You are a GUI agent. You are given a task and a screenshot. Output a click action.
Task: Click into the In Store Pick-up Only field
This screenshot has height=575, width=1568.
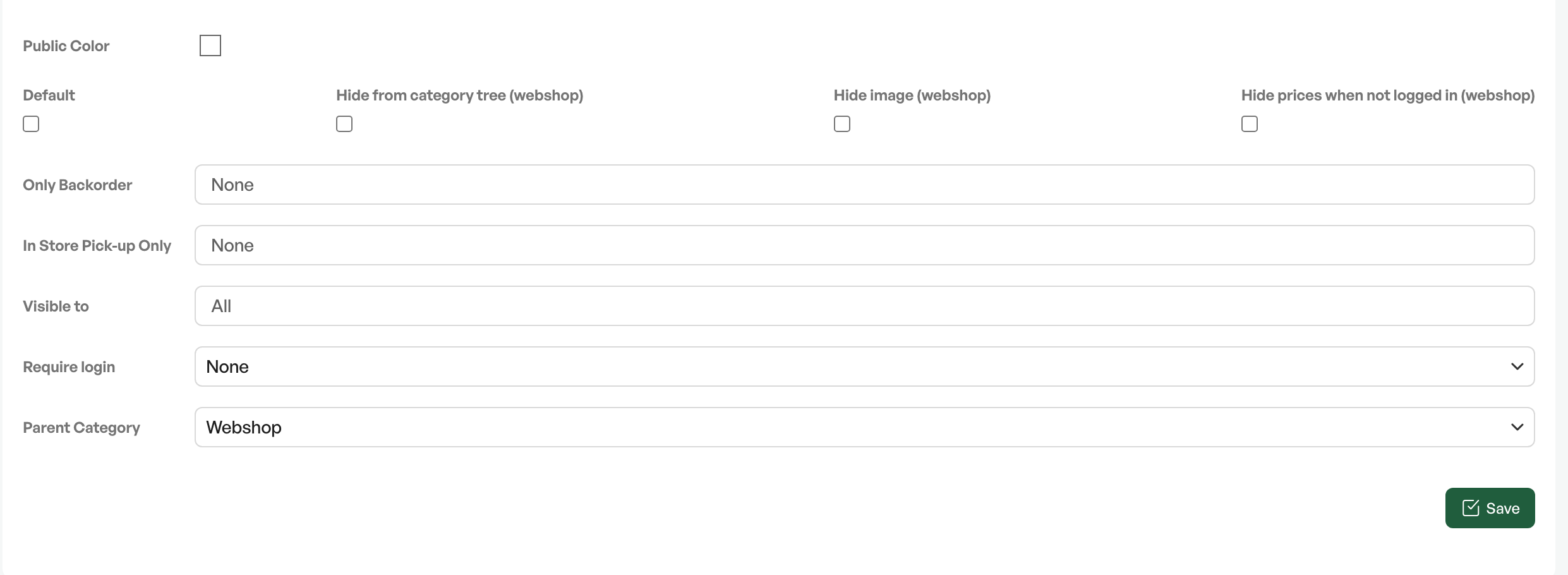point(865,245)
